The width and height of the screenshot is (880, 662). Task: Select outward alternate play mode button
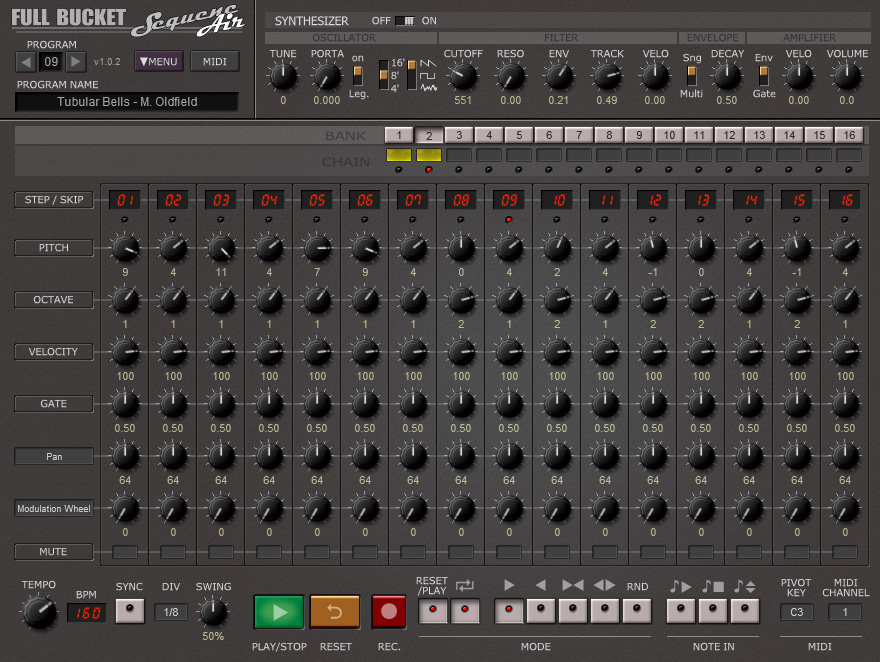(x=605, y=611)
